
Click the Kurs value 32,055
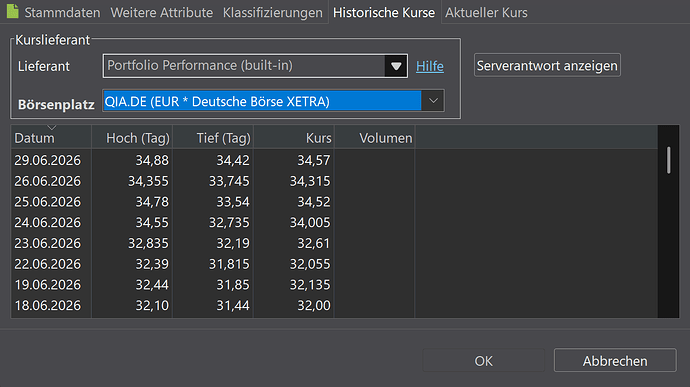(310, 264)
